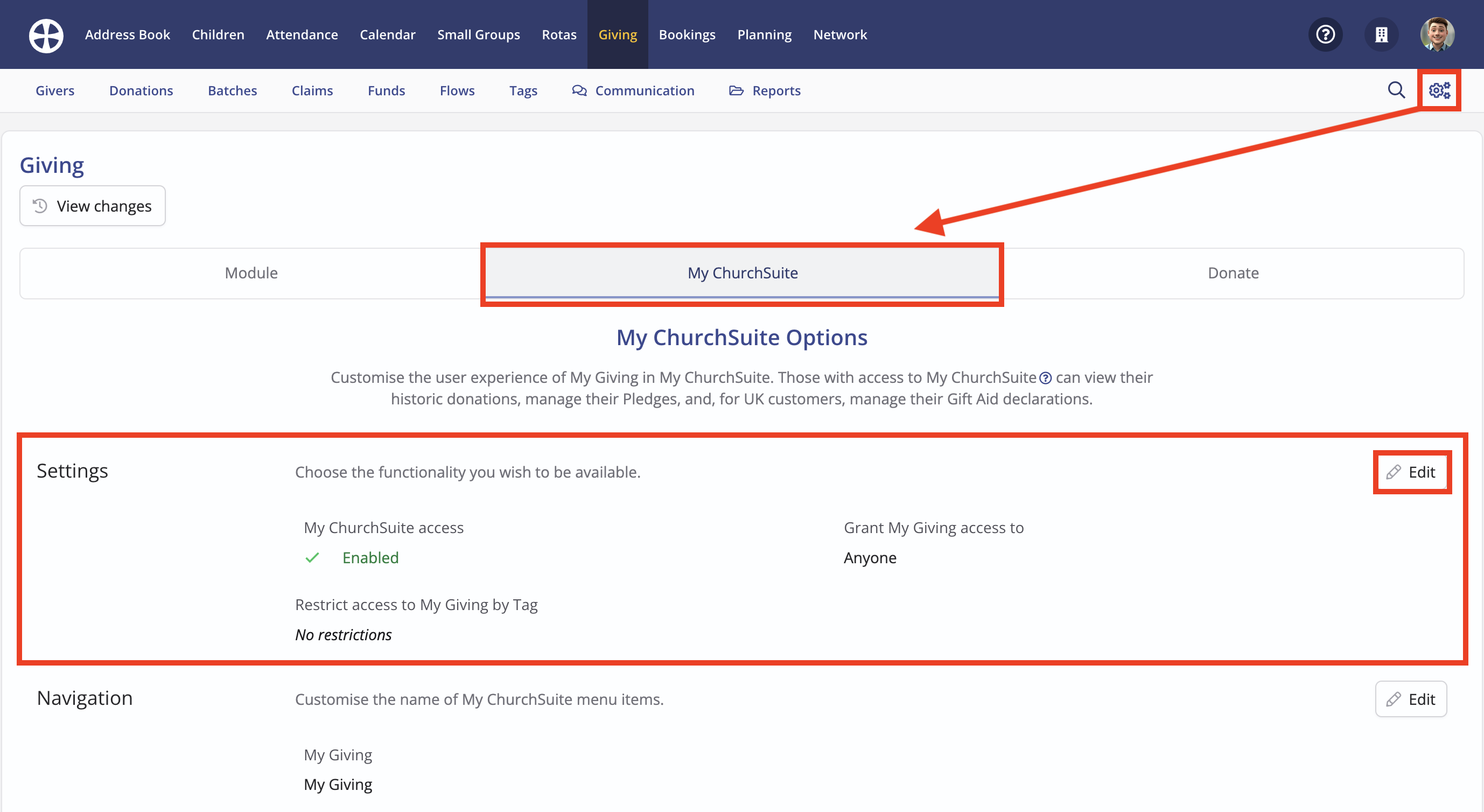Viewport: 1484px width, 812px height.
Task: Click the search magnifier icon
Action: pos(1396,90)
